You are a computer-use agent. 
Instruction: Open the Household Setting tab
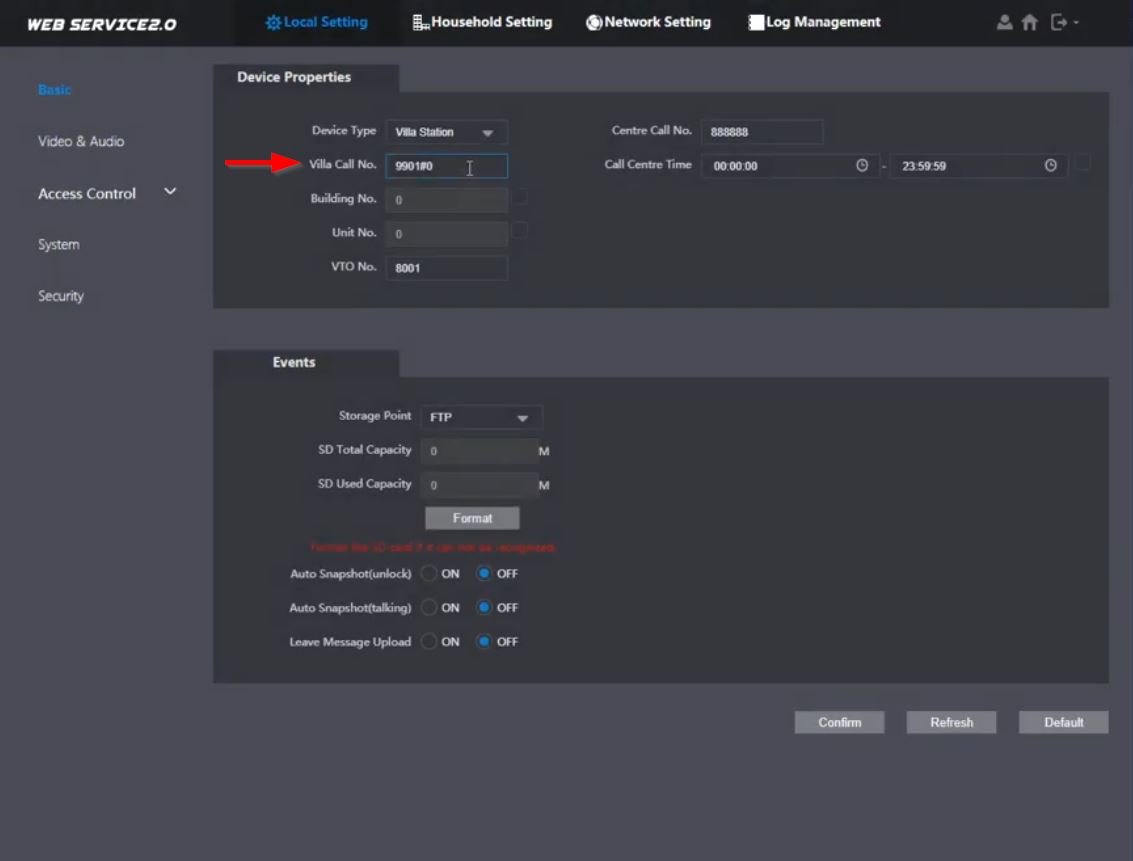pos(482,22)
